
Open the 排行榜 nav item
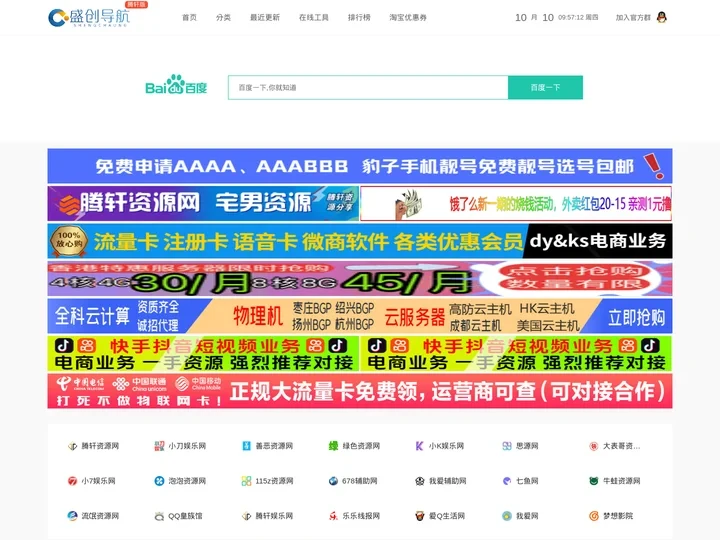[x=359, y=17]
